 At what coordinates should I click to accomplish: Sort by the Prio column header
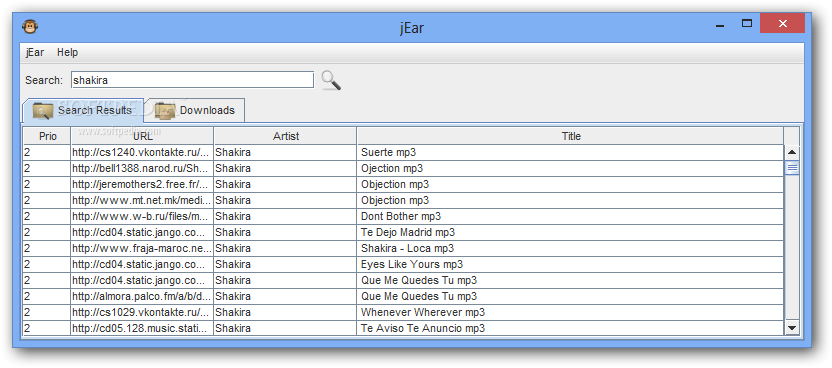click(x=48, y=136)
